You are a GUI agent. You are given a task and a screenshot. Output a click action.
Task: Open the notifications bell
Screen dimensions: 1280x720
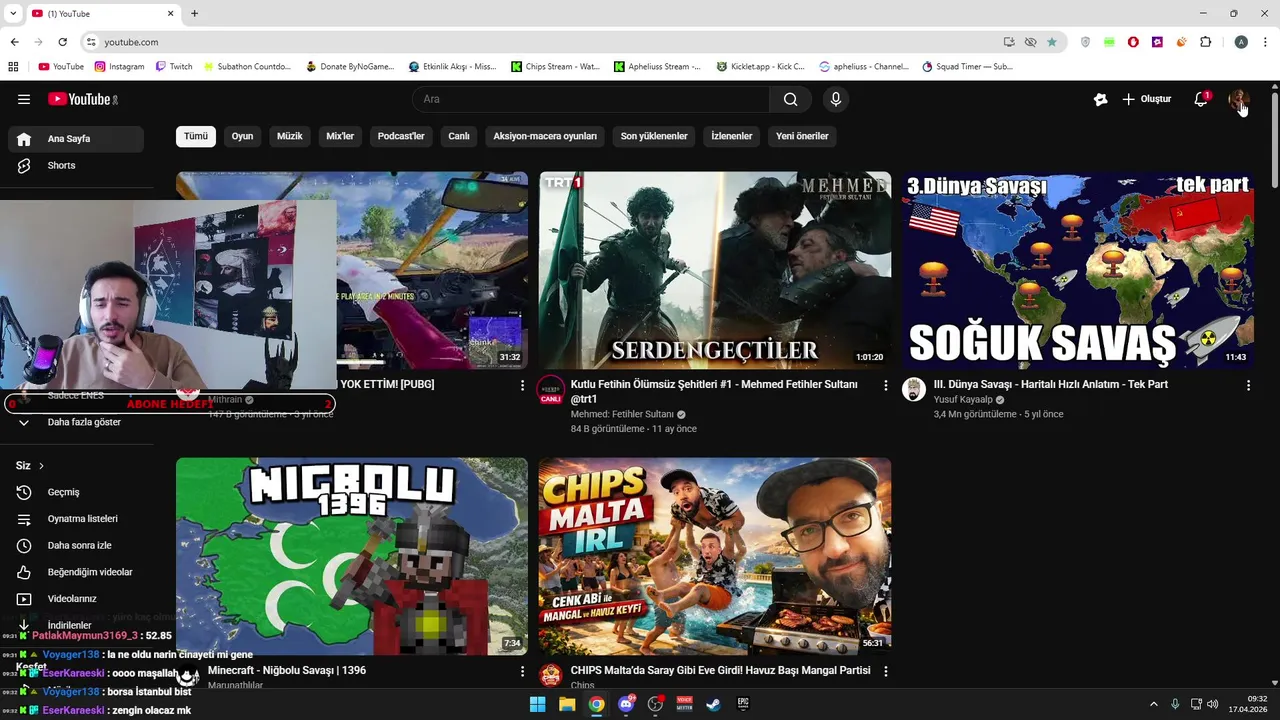tap(1201, 99)
